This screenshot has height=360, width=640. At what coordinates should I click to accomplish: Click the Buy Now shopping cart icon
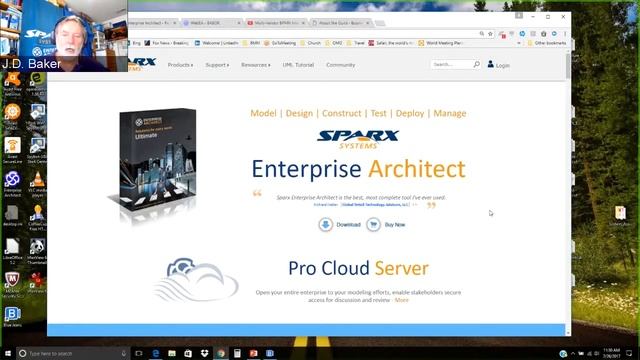point(373,224)
